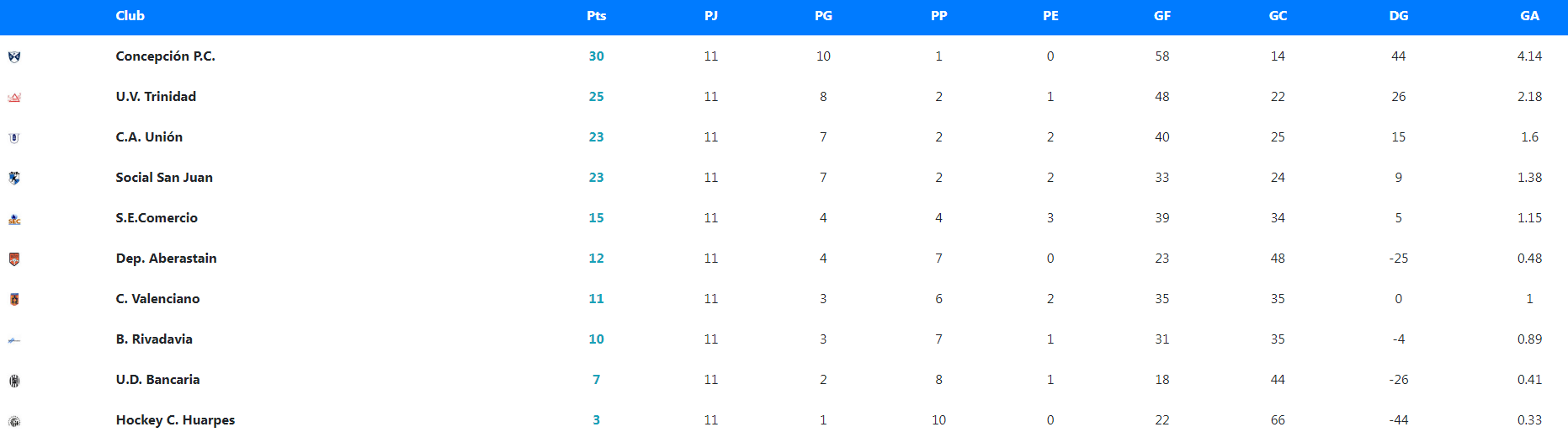1568x443 pixels.
Task: Click the Social San Juan club crest icon
Action: click(x=14, y=178)
